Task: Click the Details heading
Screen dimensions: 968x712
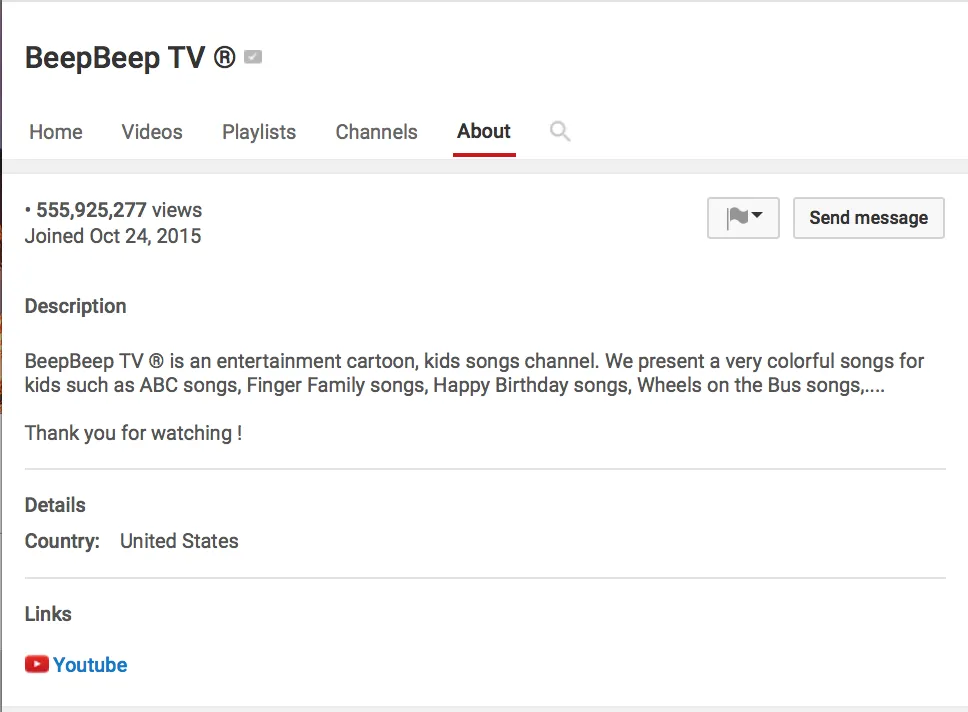Action: tap(55, 505)
